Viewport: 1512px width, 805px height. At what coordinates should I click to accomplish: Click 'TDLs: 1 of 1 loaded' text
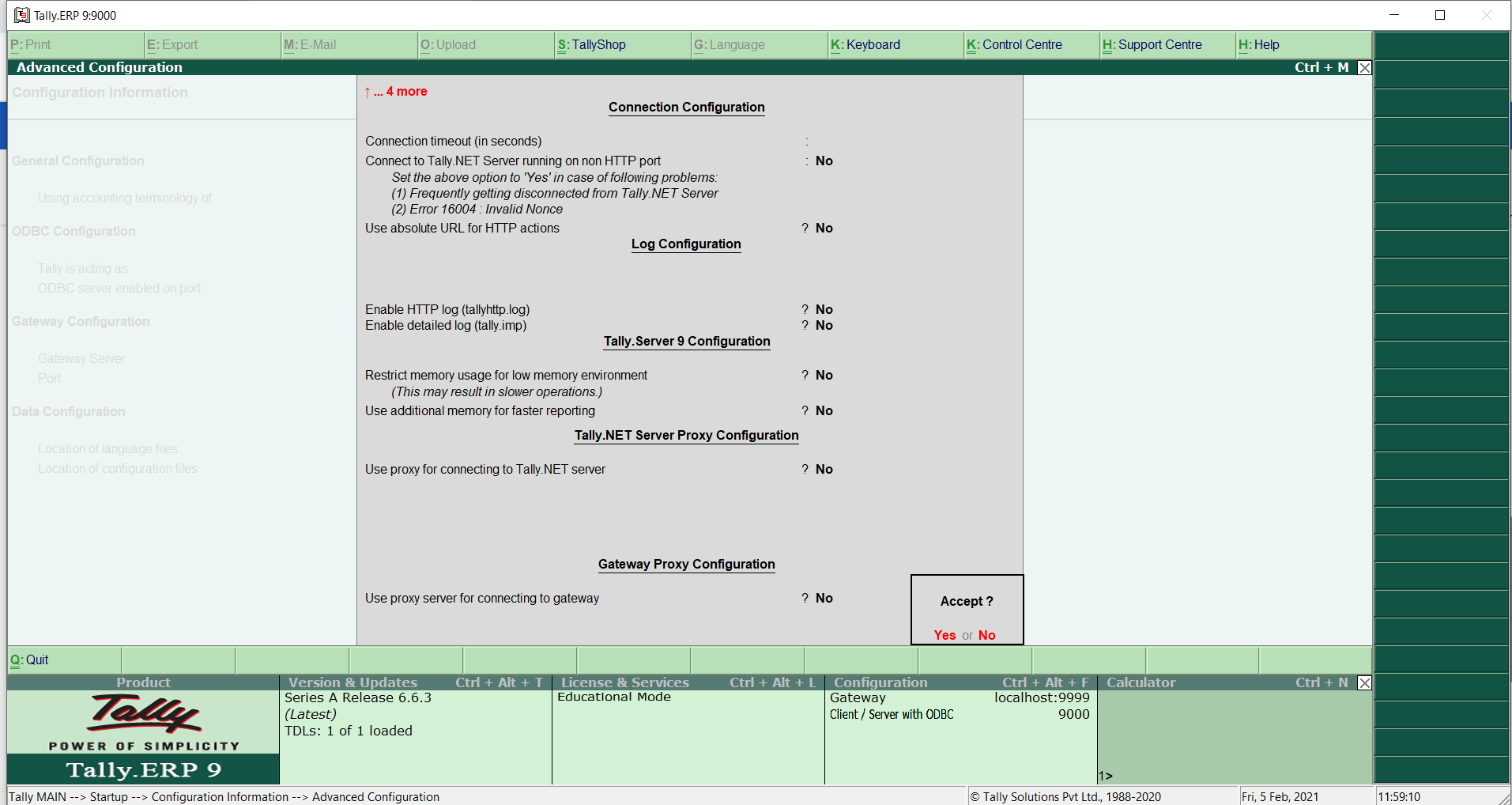pyautogui.click(x=349, y=731)
